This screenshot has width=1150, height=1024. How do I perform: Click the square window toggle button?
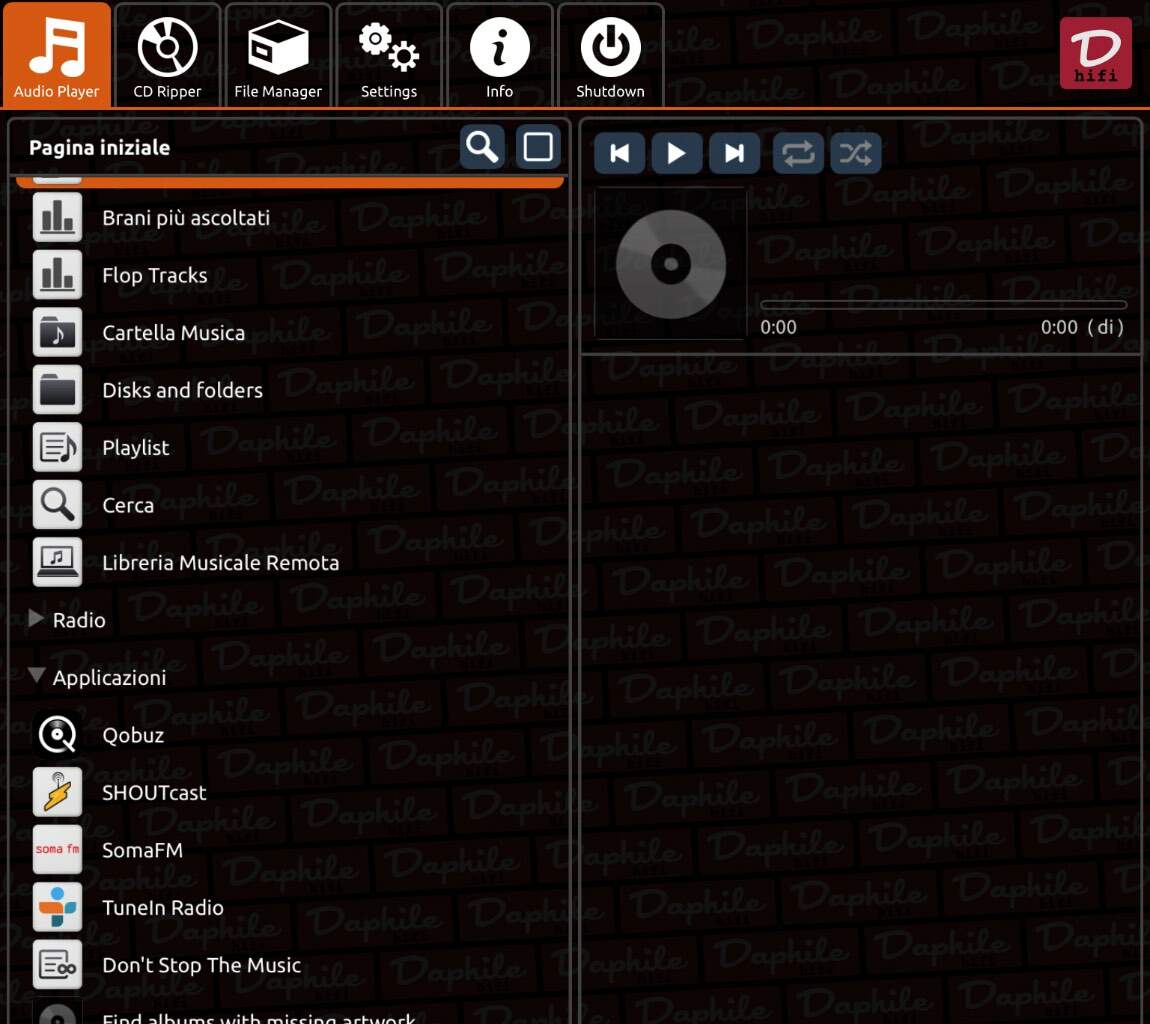(x=538, y=147)
